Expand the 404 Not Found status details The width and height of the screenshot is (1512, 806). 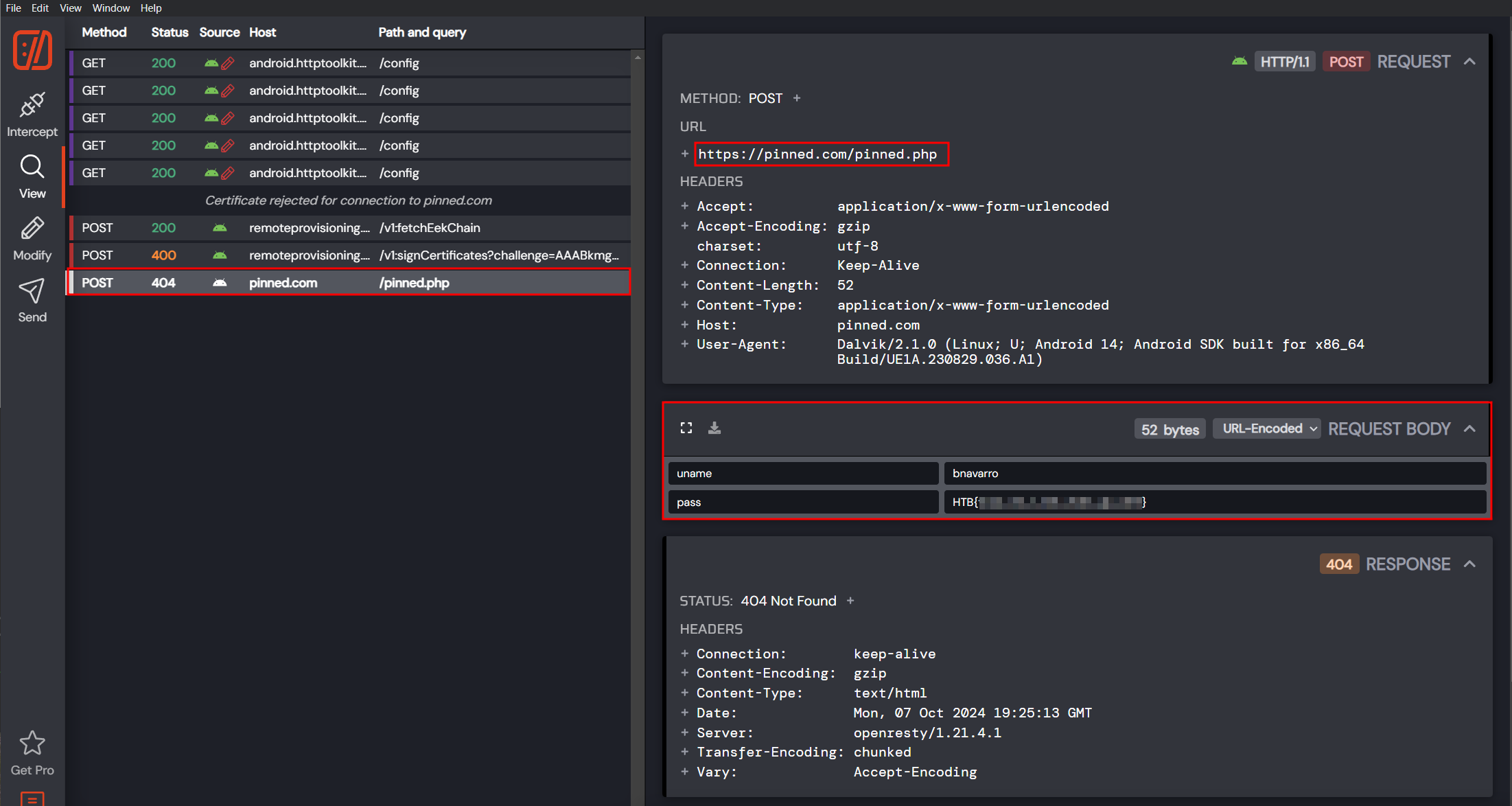tap(850, 601)
